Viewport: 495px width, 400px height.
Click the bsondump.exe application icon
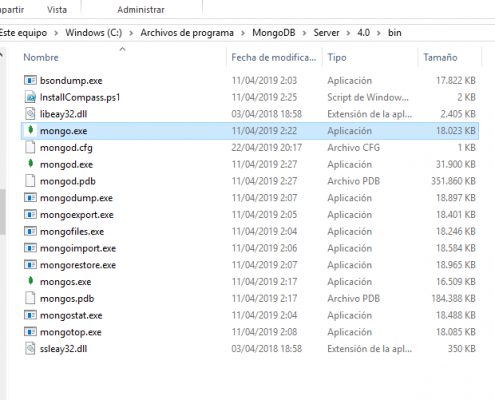(x=30, y=80)
